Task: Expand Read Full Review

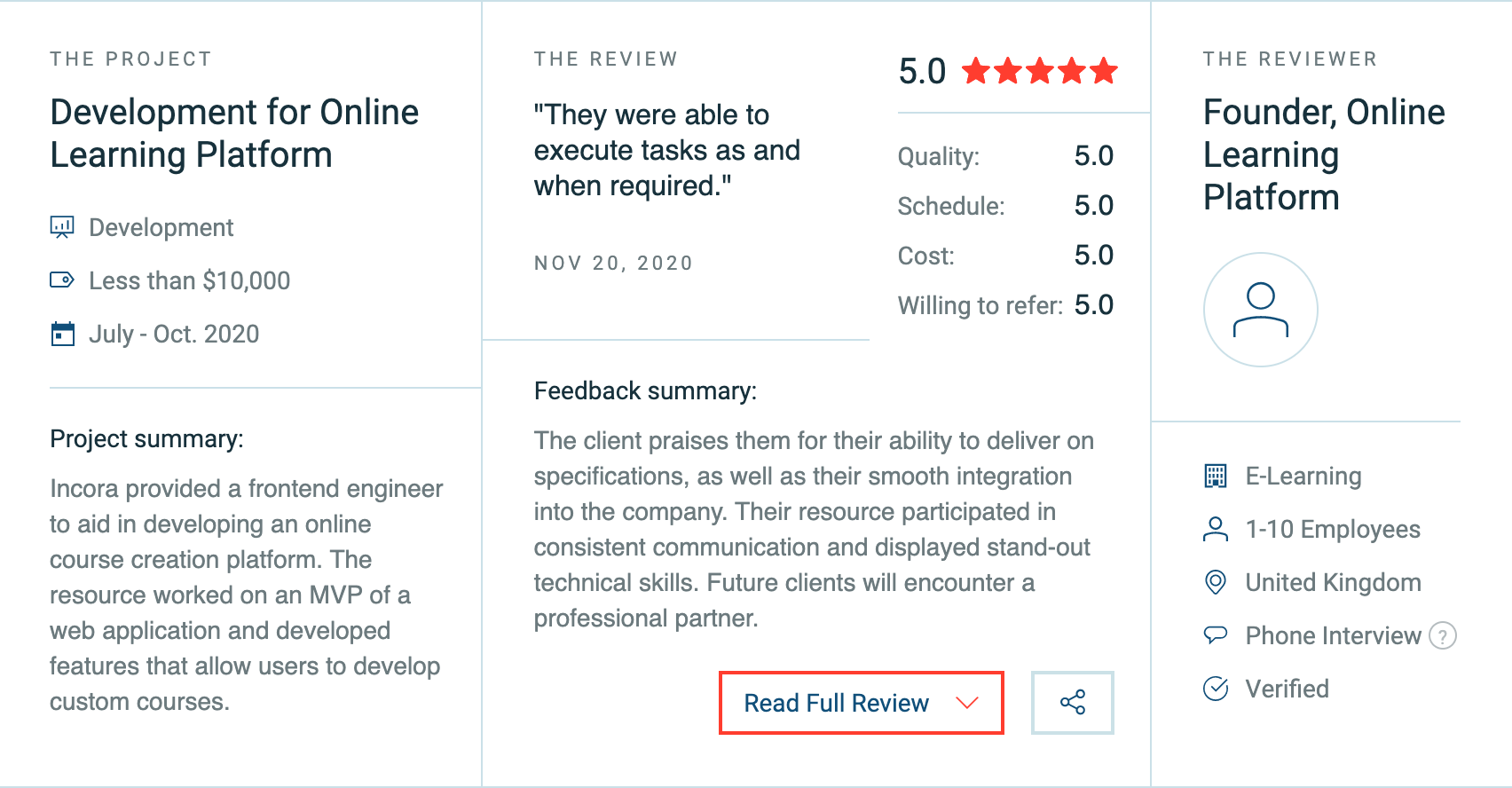Action: coord(861,703)
